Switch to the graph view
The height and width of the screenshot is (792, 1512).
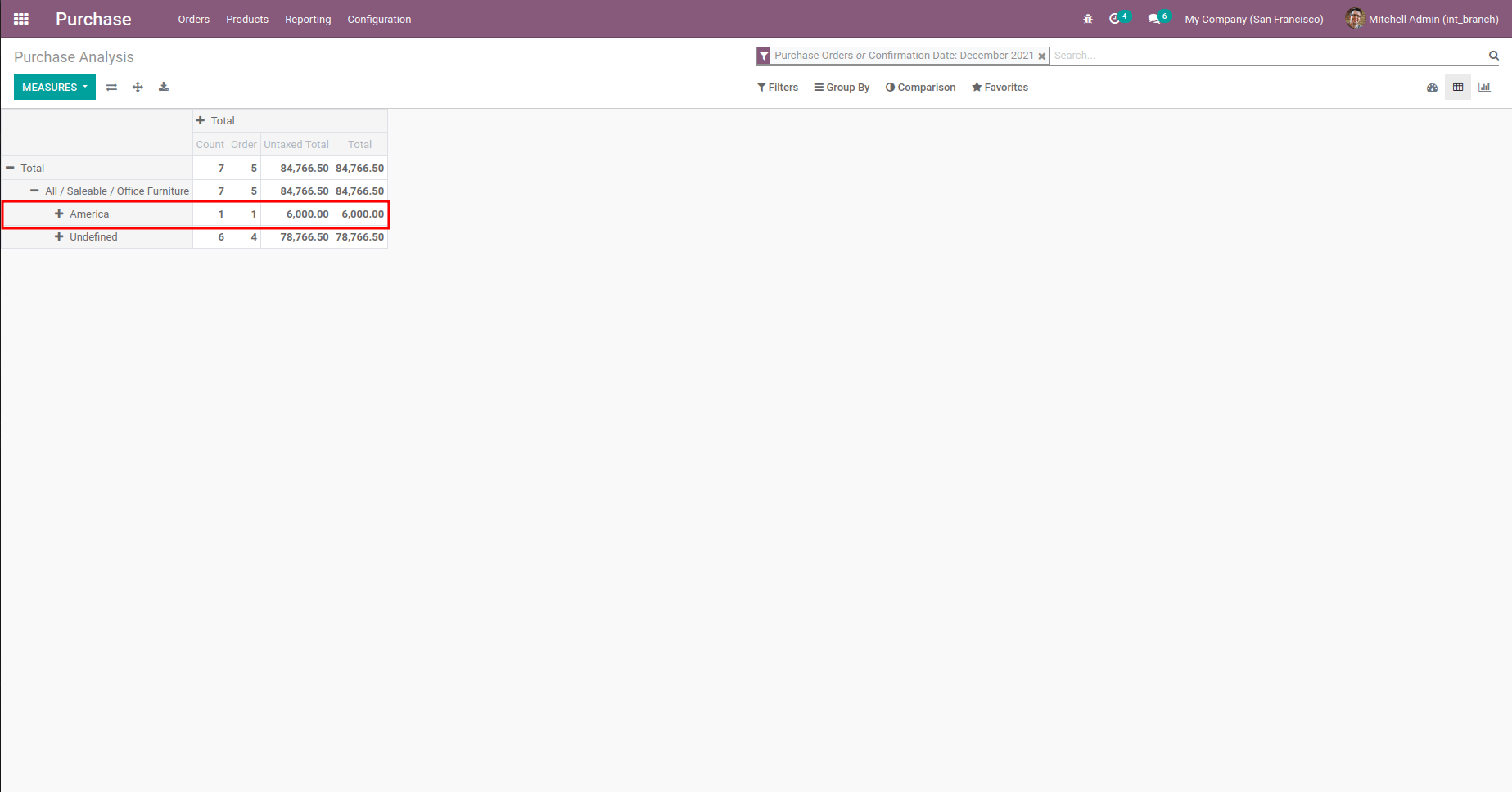pos(1484,88)
